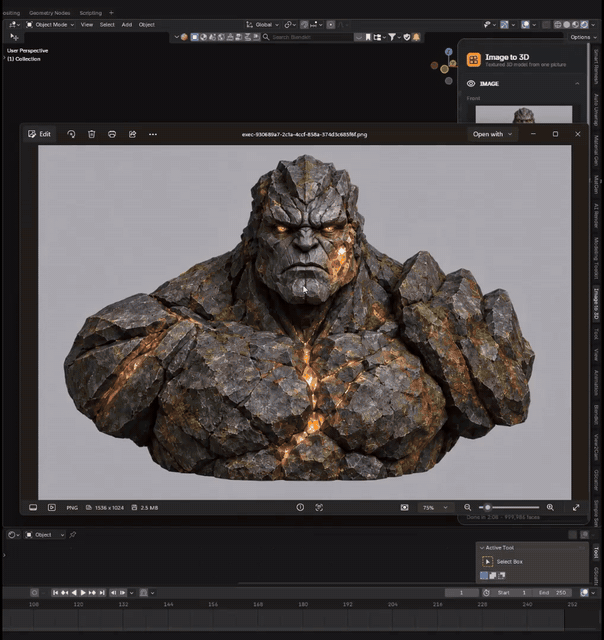
Task: Switch to the Geometry Nodes workspace tab
Action: click(49, 13)
